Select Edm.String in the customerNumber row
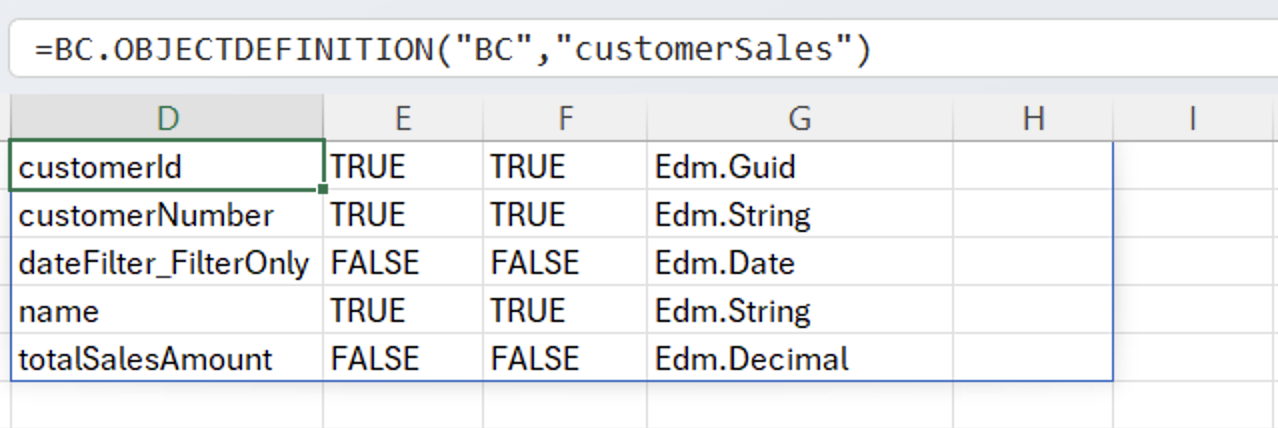The height and width of the screenshot is (428, 1278). 800,215
